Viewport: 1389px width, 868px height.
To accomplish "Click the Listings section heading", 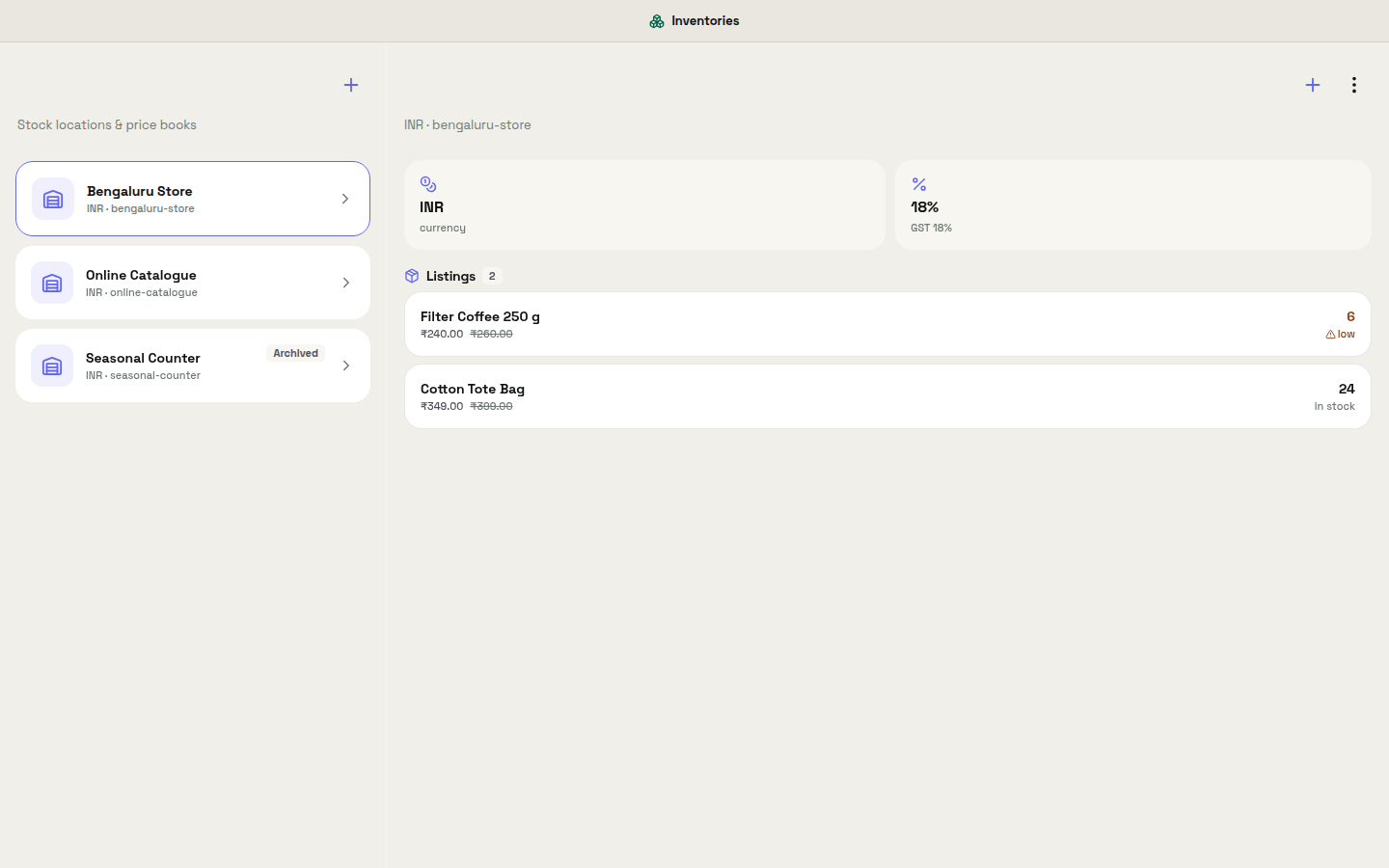I will [x=450, y=276].
